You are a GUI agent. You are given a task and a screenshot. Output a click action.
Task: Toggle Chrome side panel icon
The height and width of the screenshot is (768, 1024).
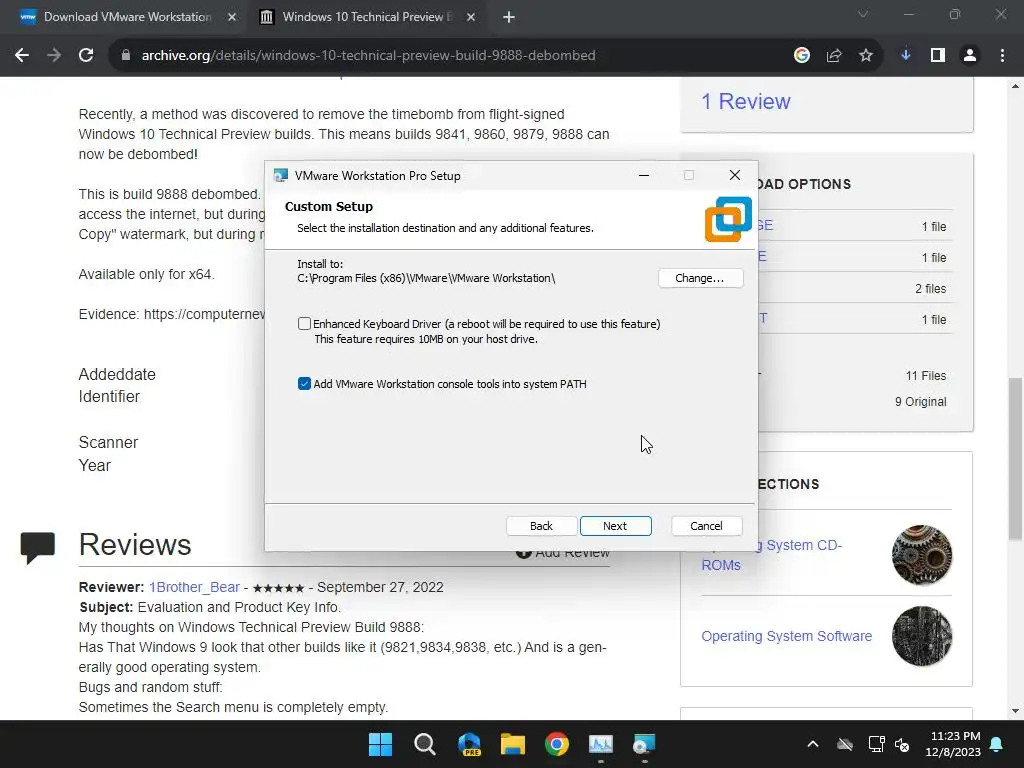tap(937, 56)
